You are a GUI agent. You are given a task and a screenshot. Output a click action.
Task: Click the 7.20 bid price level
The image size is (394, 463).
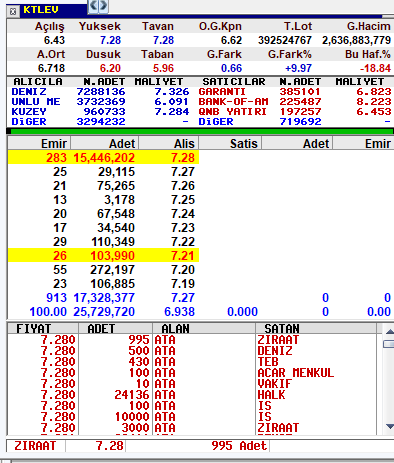183,270
